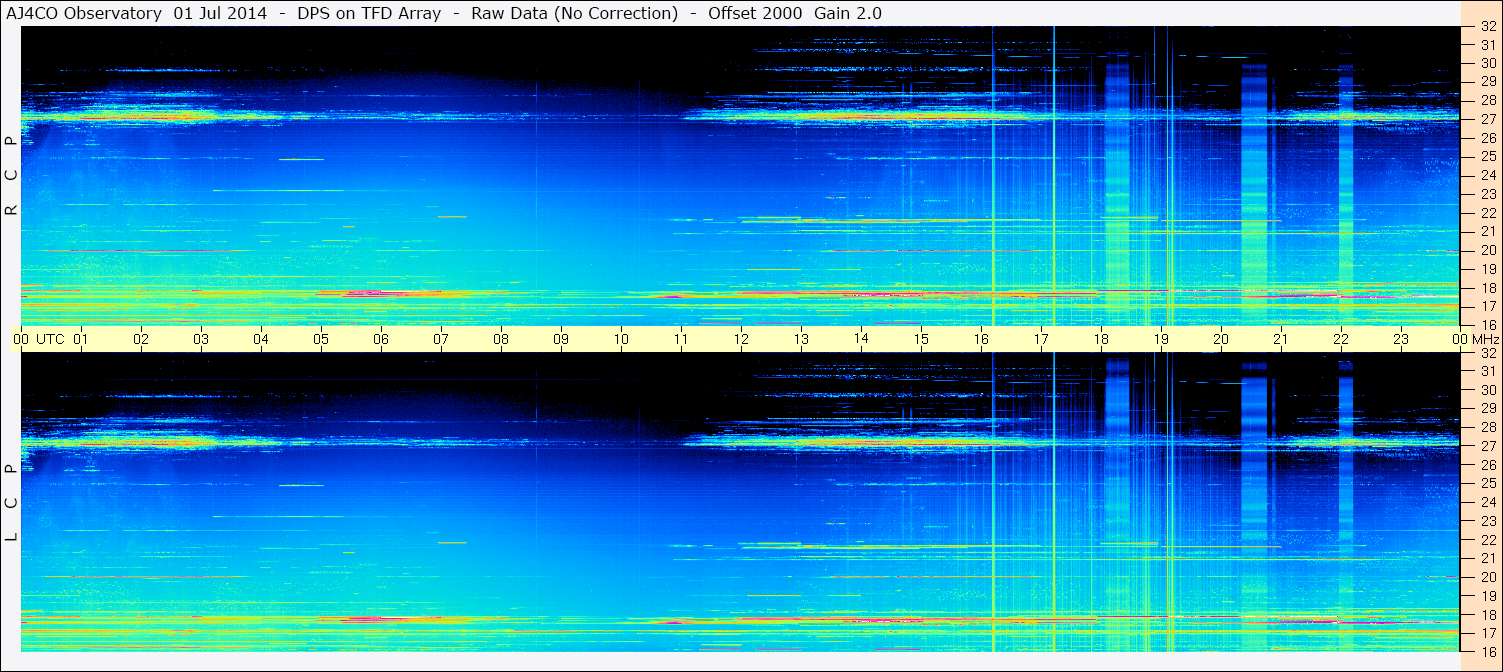The image size is (1503, 672).
Task: Click the 25 MHz label of LCP panel
Action: point(1488,483)
